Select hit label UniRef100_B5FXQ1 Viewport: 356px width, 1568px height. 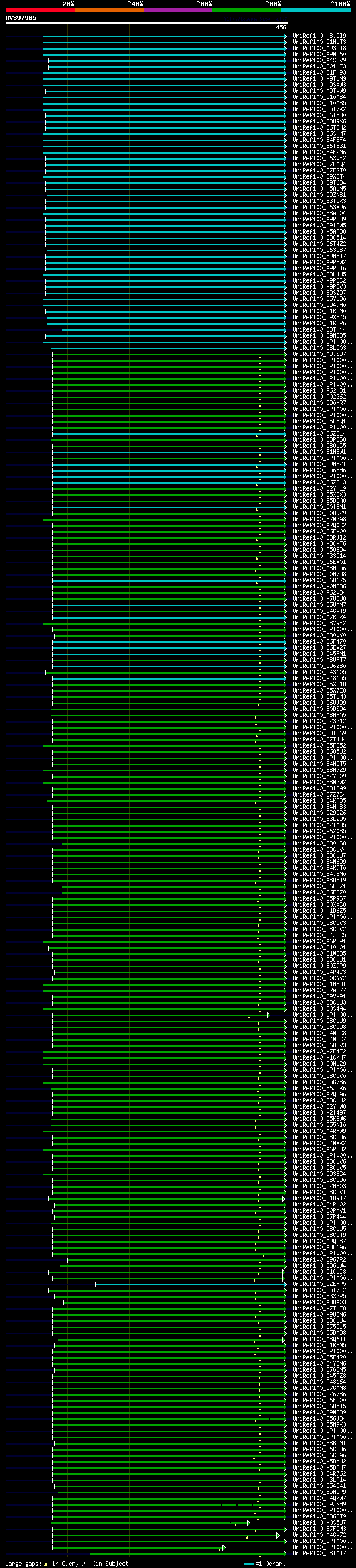[319, 421]
